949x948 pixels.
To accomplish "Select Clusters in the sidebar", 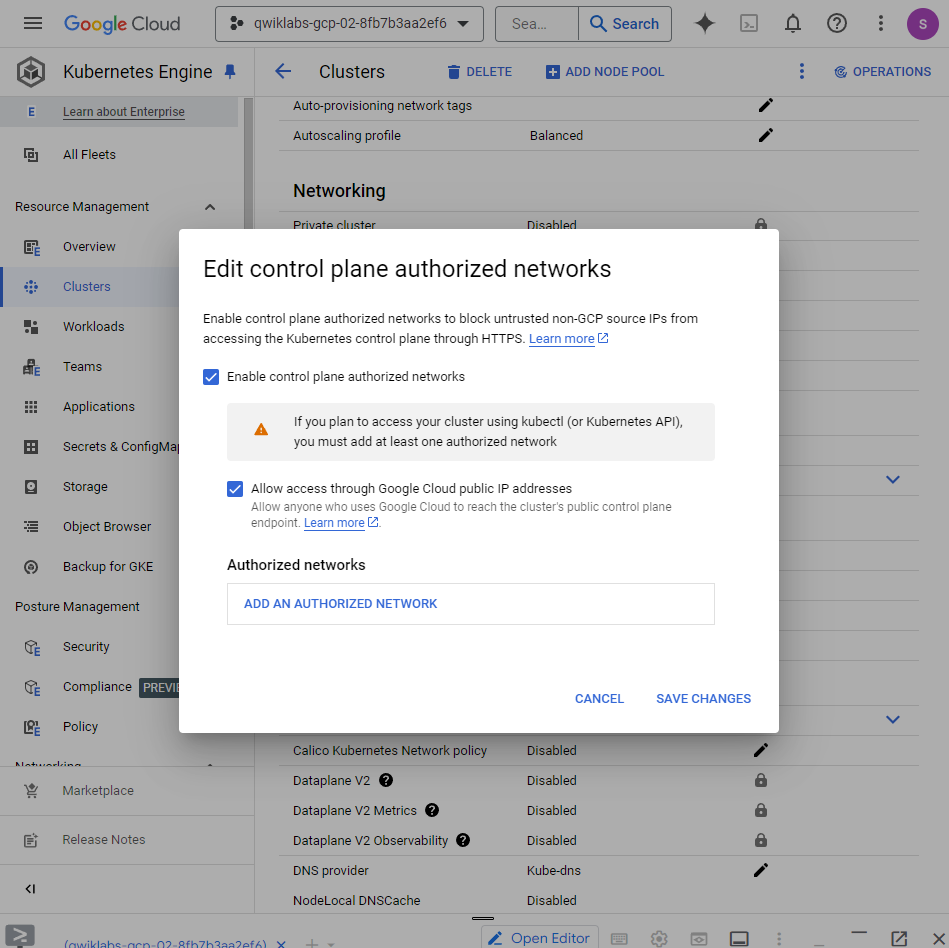I will [x=87, y=287].
